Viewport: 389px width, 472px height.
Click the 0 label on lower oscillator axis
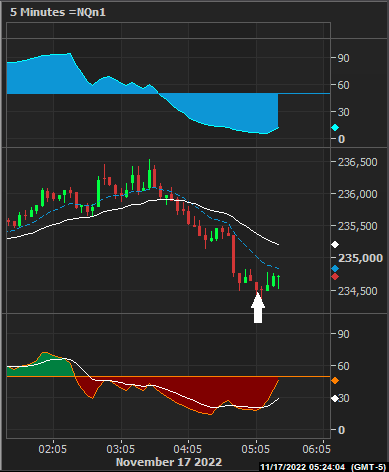[341, 430]
